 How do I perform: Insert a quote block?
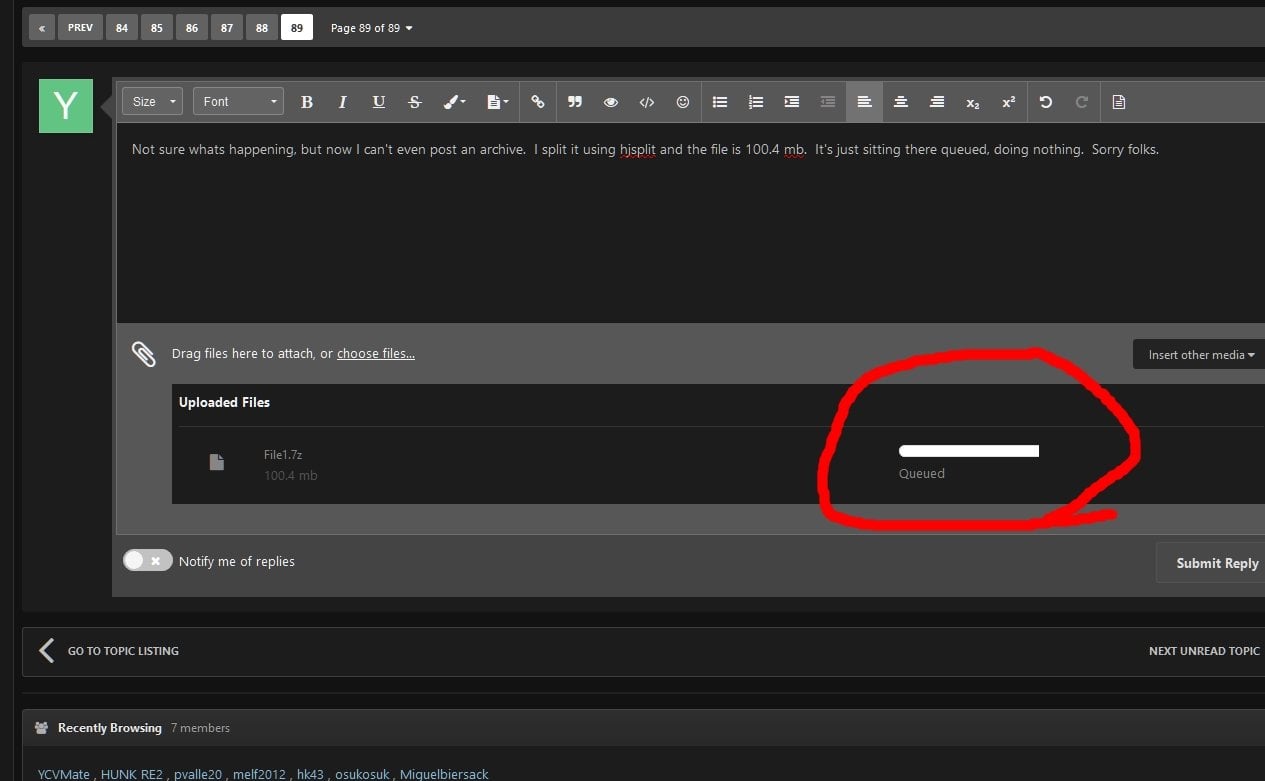575,102
